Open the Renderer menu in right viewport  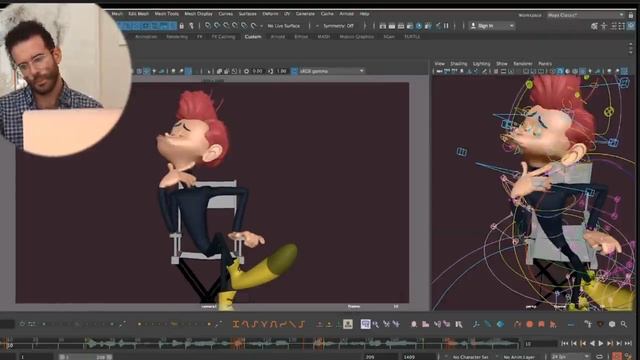click(x=523, y=64)
